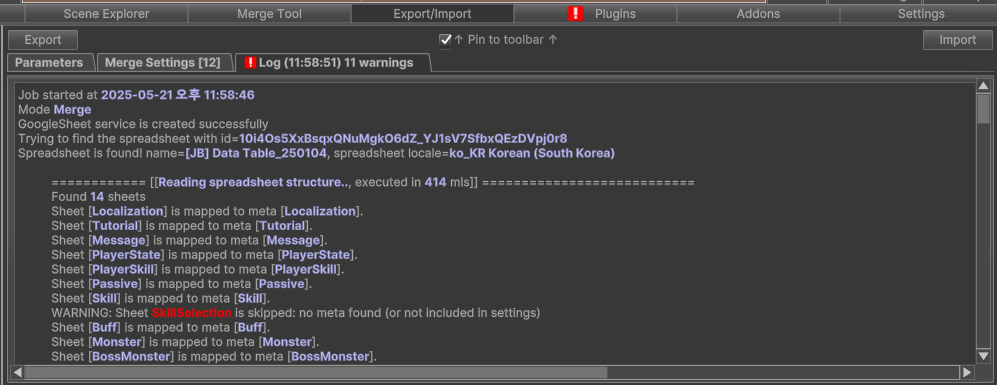Screen dimensions: 997x385
Task: Click the horizontal scrollbar left arrow
Action: pos(18,372)
